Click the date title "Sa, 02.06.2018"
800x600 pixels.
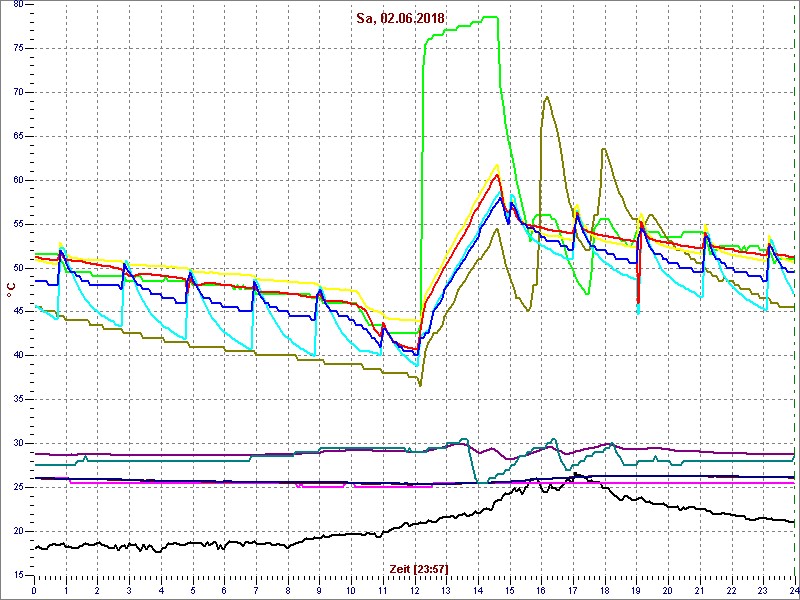402,19
